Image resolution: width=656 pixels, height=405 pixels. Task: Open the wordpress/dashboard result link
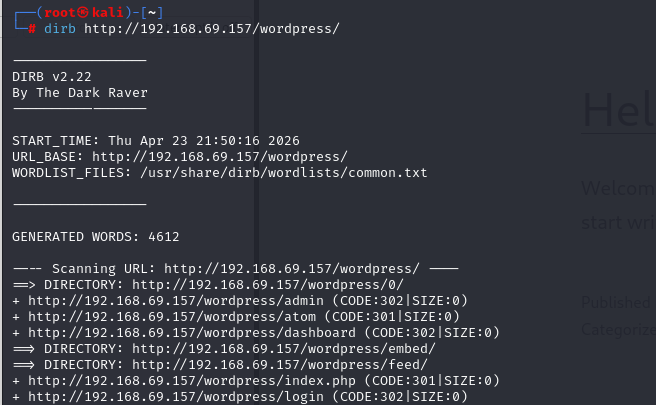coord(192,333)
